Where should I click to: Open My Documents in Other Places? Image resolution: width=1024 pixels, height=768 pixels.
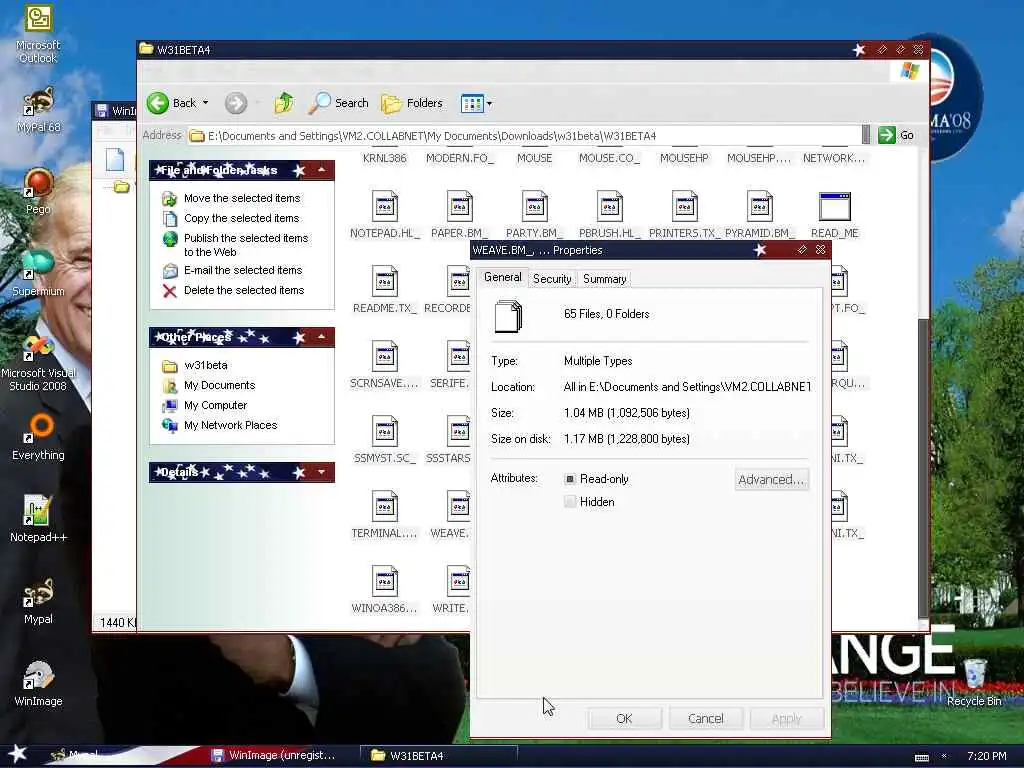click(x=219, y=385)
